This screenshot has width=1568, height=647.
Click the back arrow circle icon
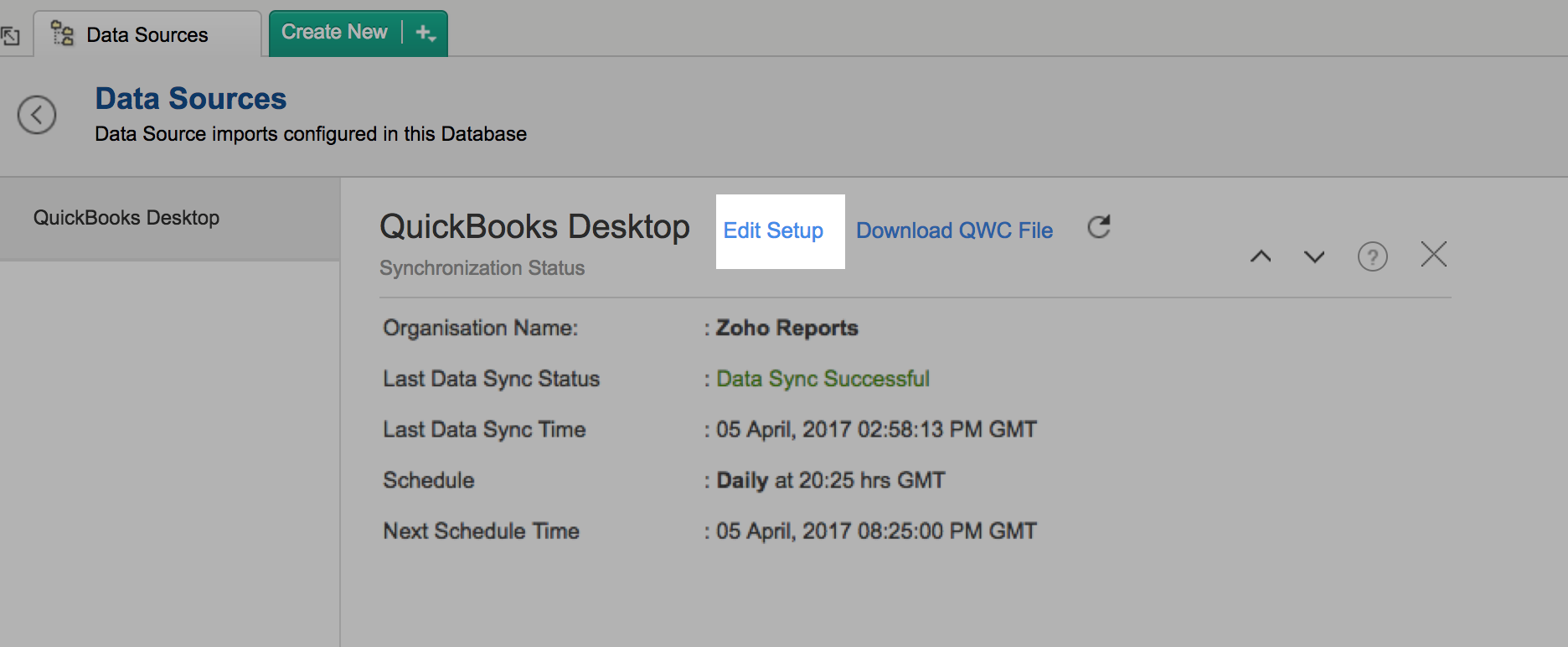coord(37,115)
